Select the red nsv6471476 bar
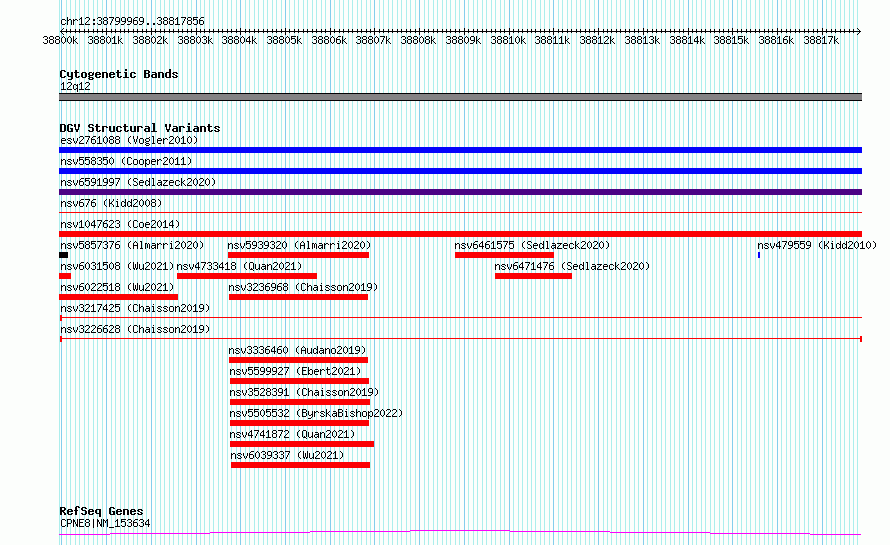The height and width of the screenshot is (545, 890). (x=534, y=276)
